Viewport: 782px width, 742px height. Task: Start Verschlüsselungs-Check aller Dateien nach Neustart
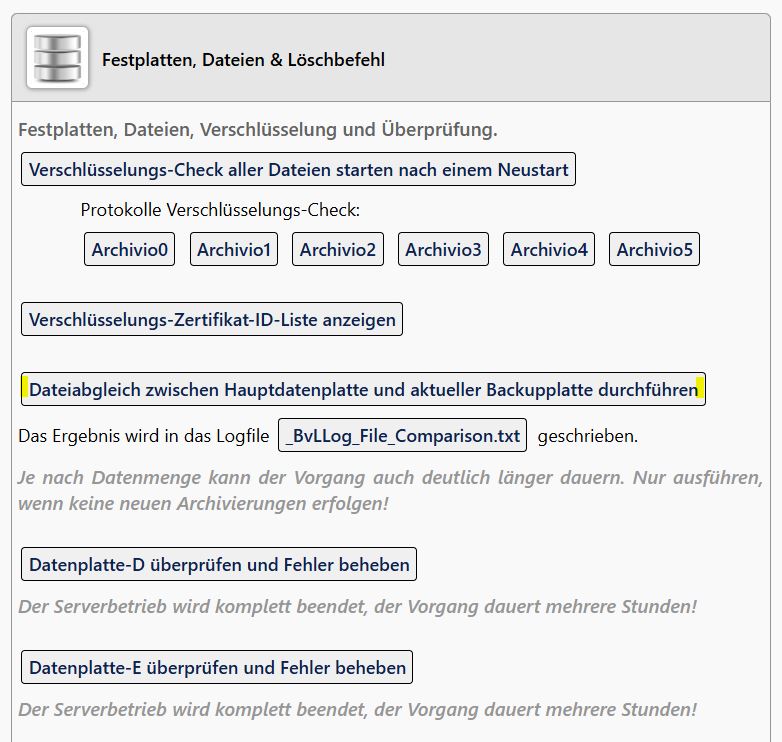pos(298,170)
